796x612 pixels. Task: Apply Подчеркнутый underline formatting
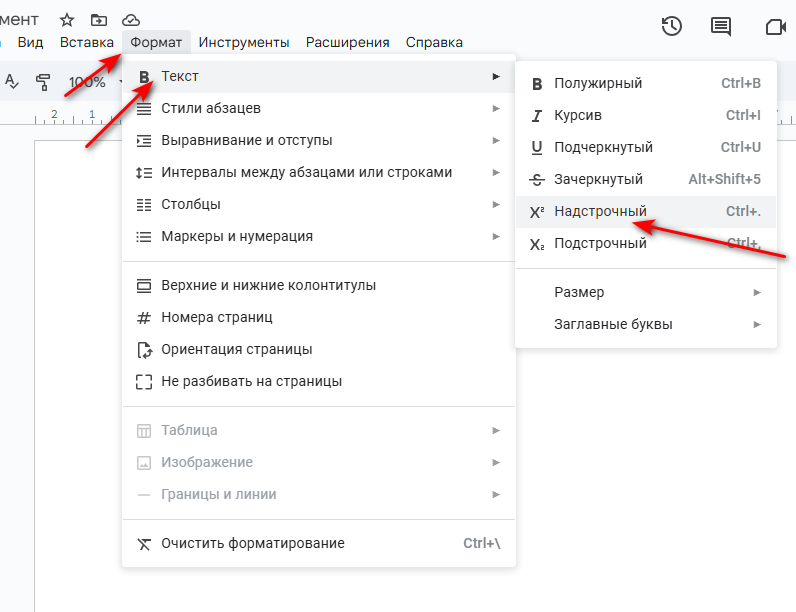click(646, 147)
